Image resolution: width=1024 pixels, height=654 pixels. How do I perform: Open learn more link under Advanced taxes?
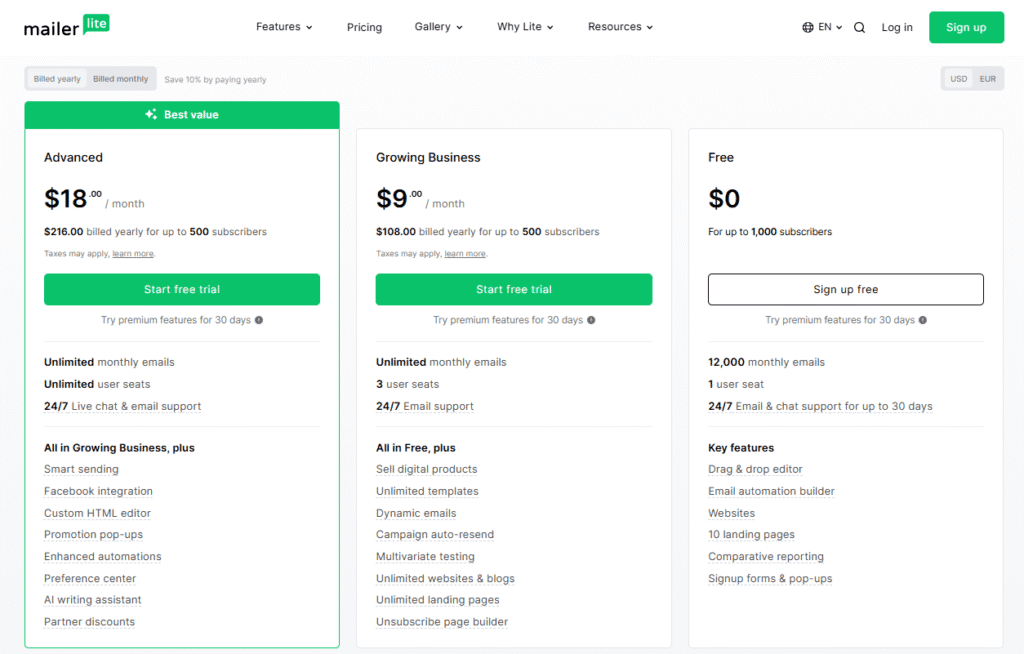(x=133, y=253)
